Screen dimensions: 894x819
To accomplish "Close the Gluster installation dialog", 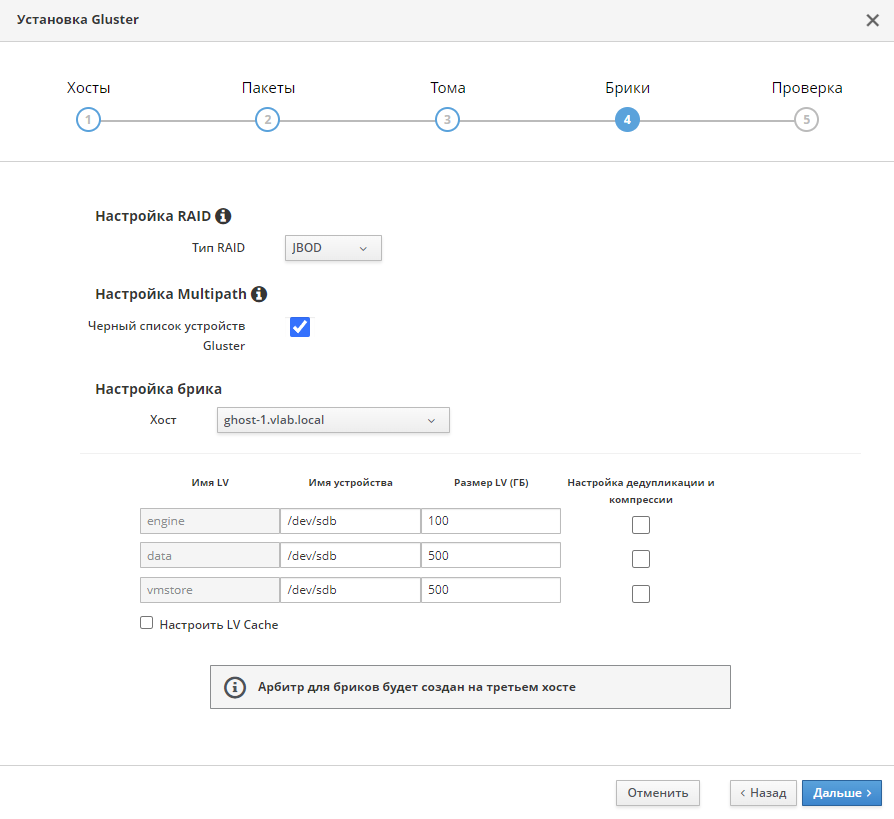I will [872, 21].
